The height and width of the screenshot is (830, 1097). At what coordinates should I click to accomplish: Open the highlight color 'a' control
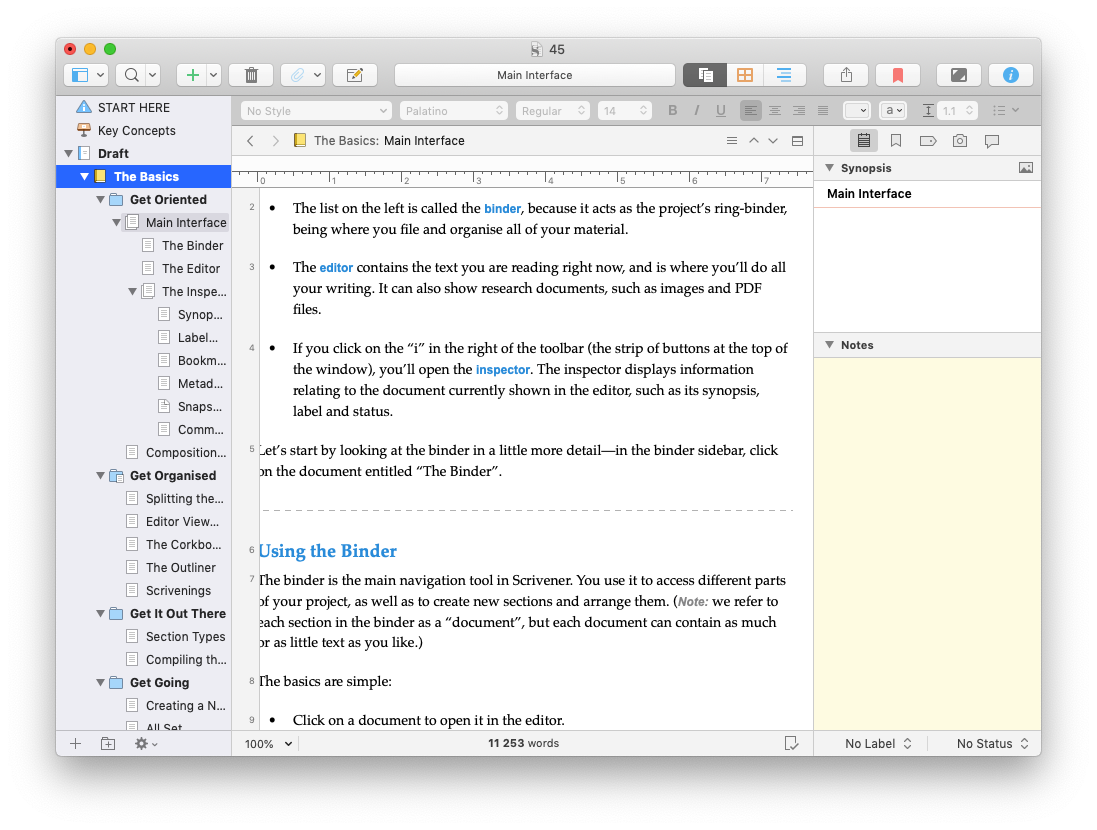(x=893, y=111)
